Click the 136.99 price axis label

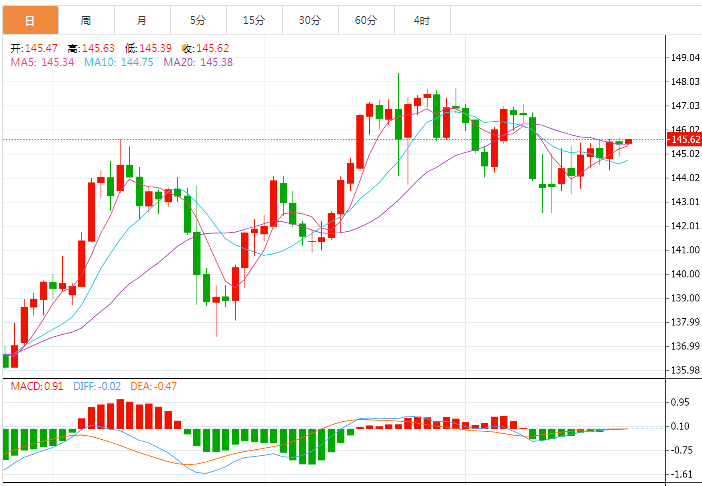click(685, 346)
